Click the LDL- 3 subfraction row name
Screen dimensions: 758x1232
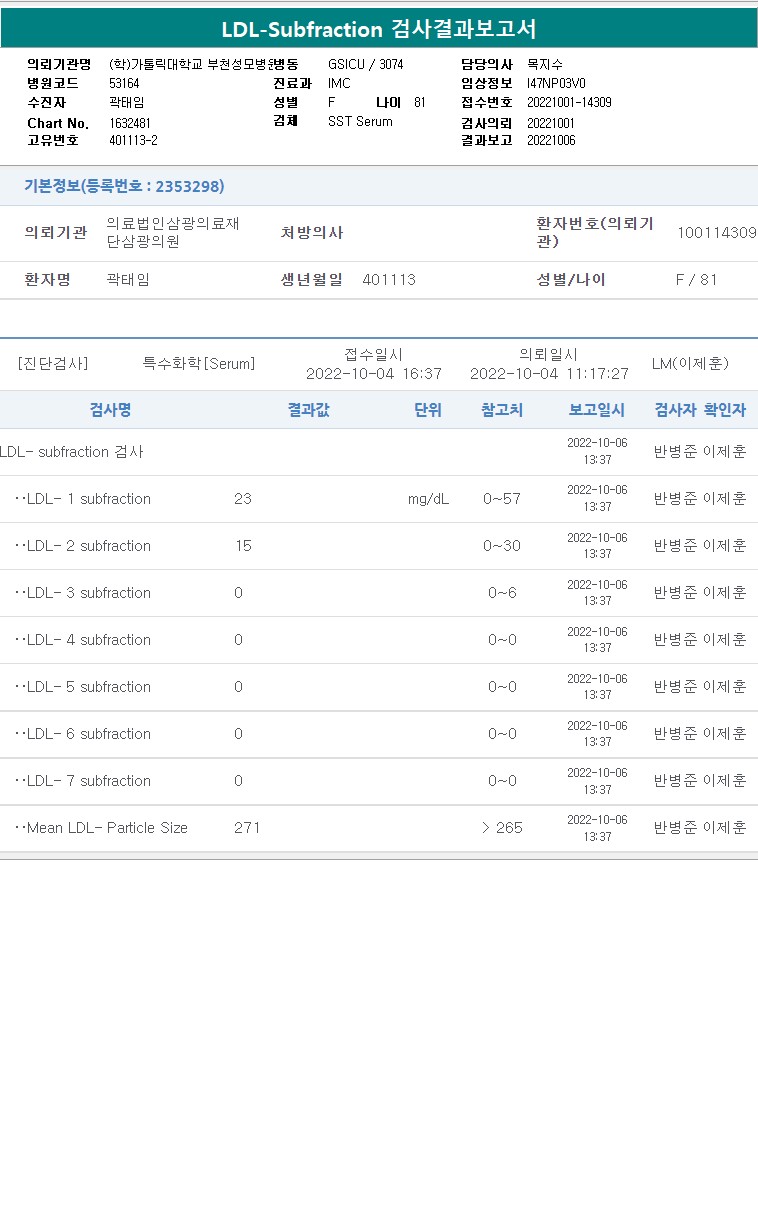click(83, 593)
